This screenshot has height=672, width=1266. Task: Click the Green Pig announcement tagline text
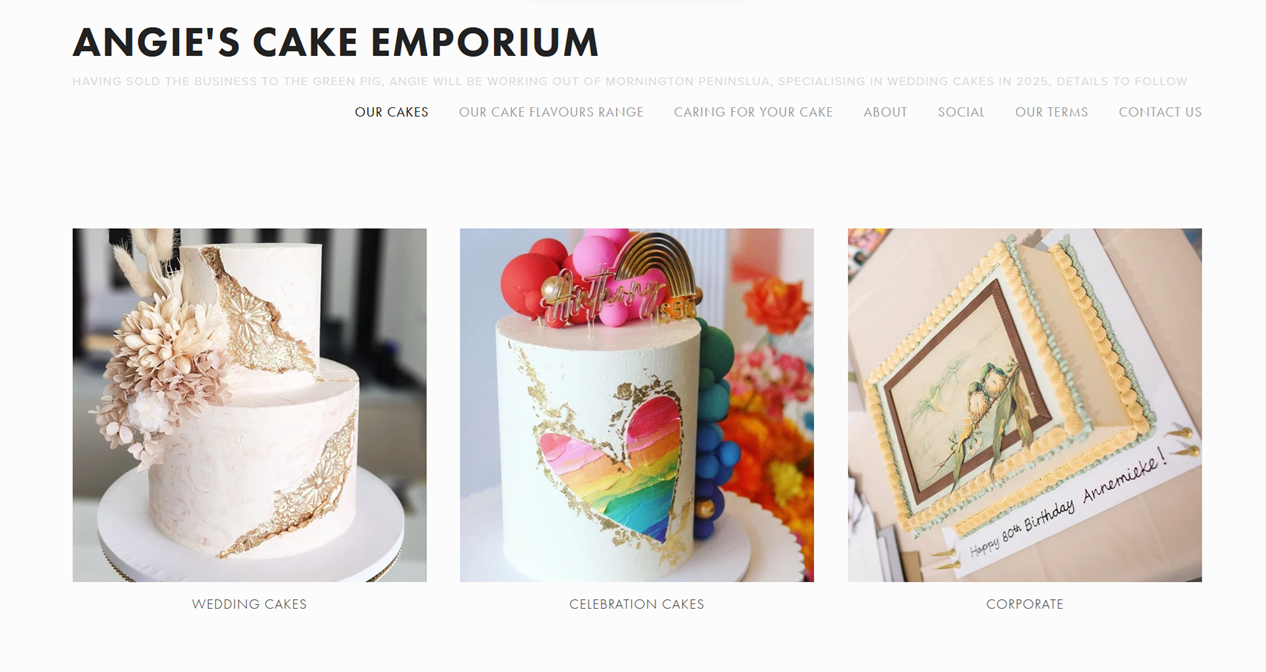(630, 81)
